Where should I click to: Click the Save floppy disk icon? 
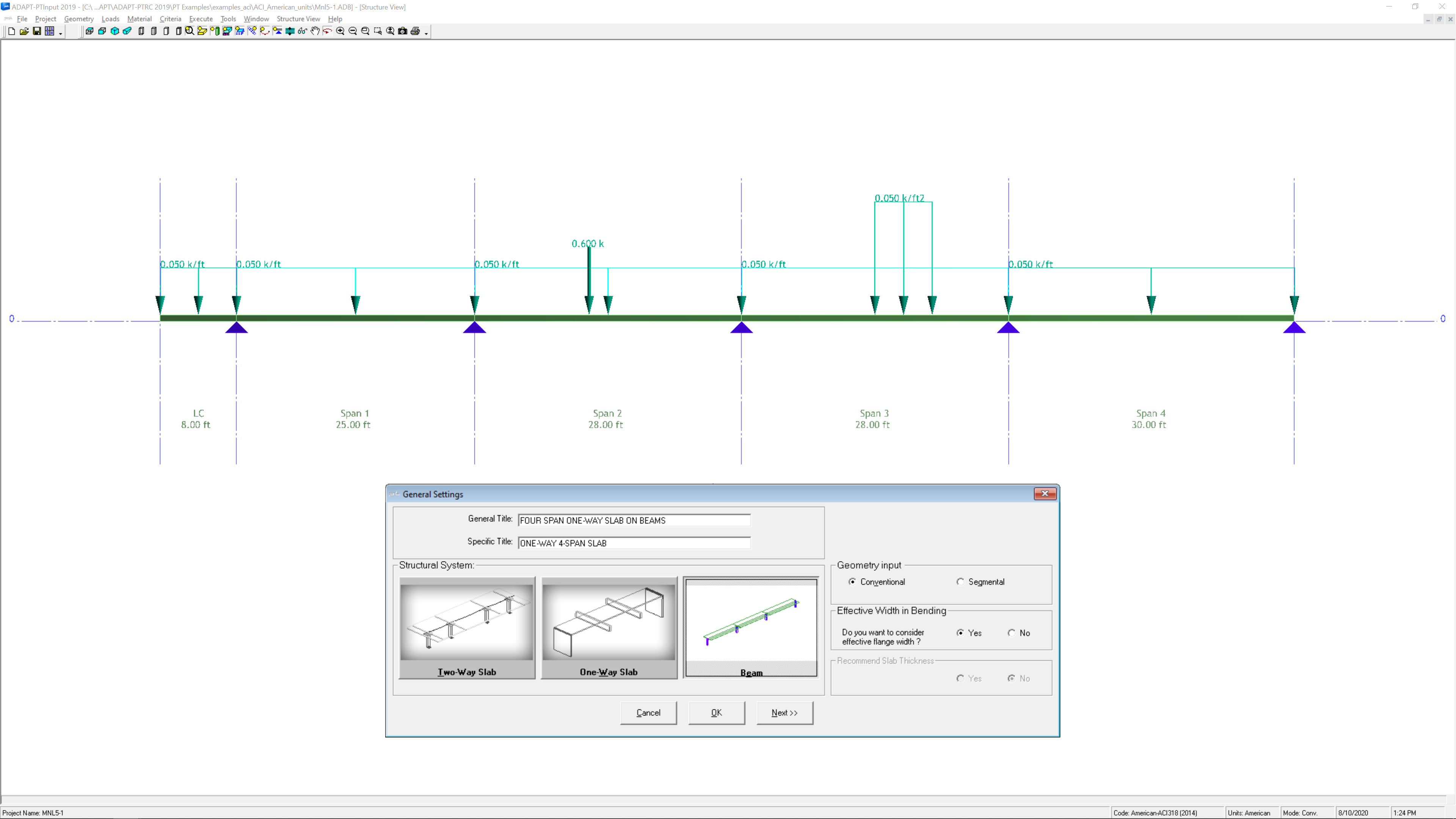37,31
